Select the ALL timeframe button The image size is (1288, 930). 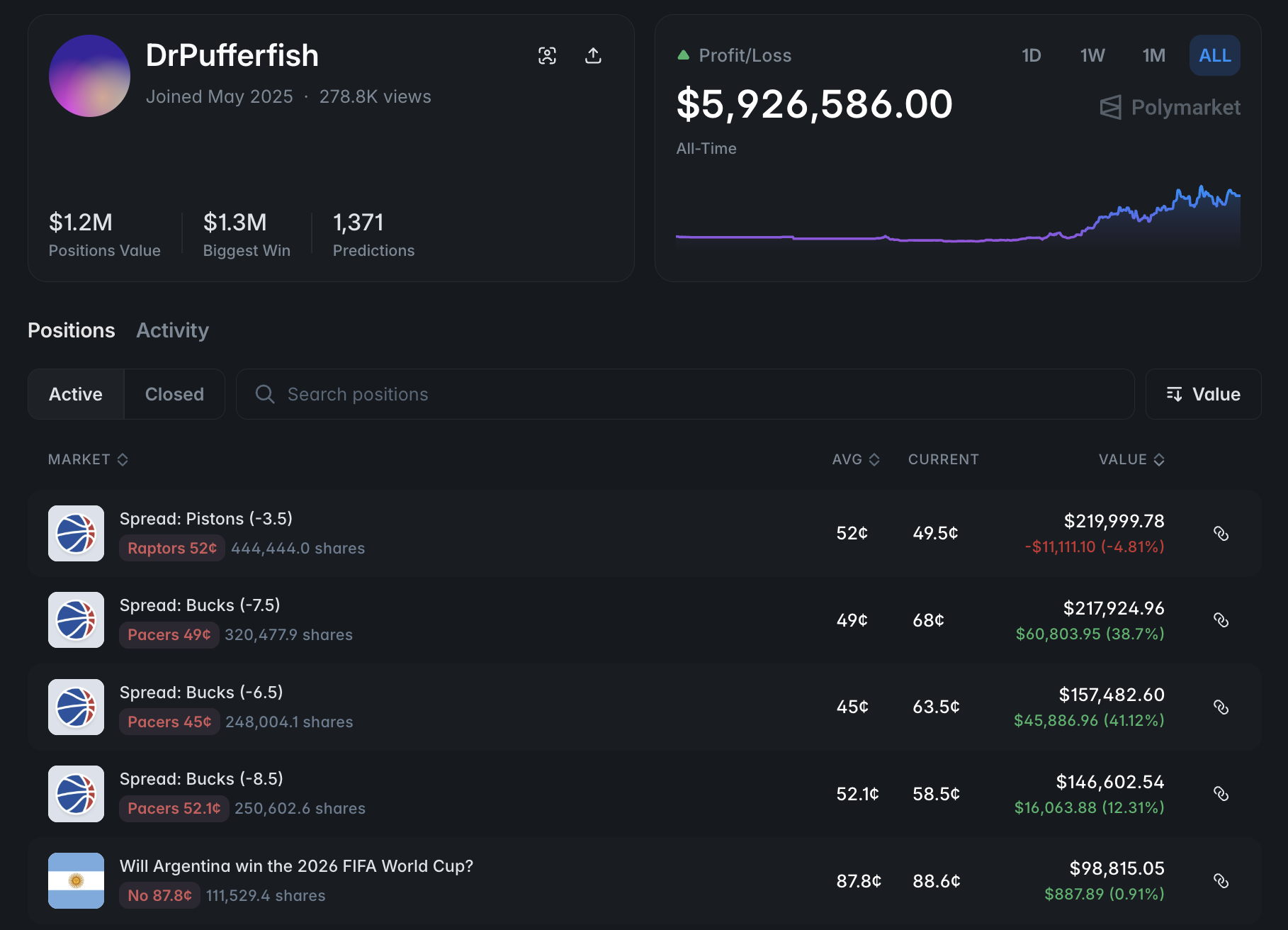[1214, 55]
